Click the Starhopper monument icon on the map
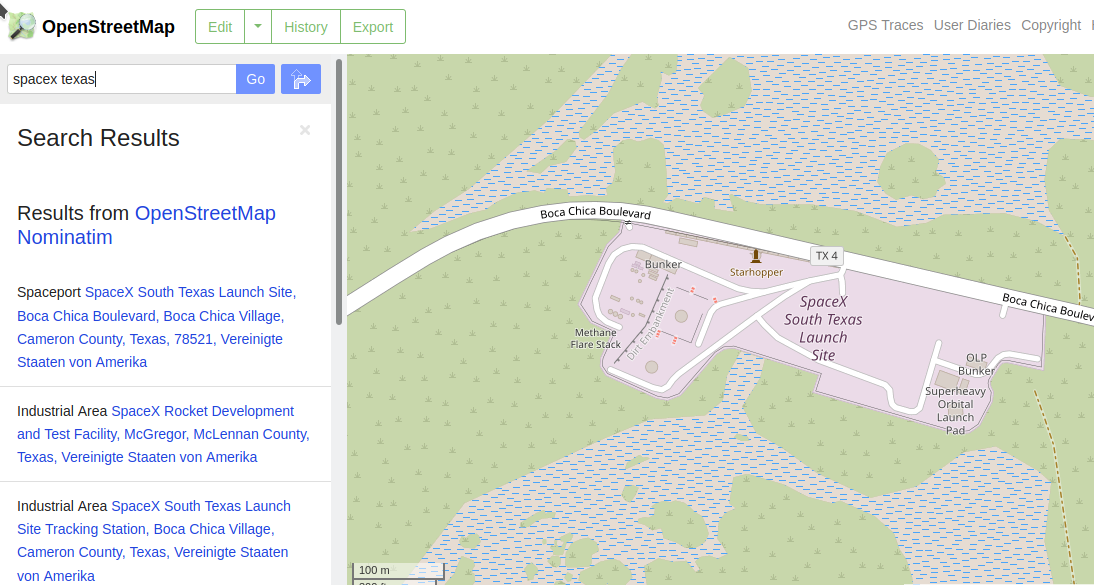 coord(755,256)
